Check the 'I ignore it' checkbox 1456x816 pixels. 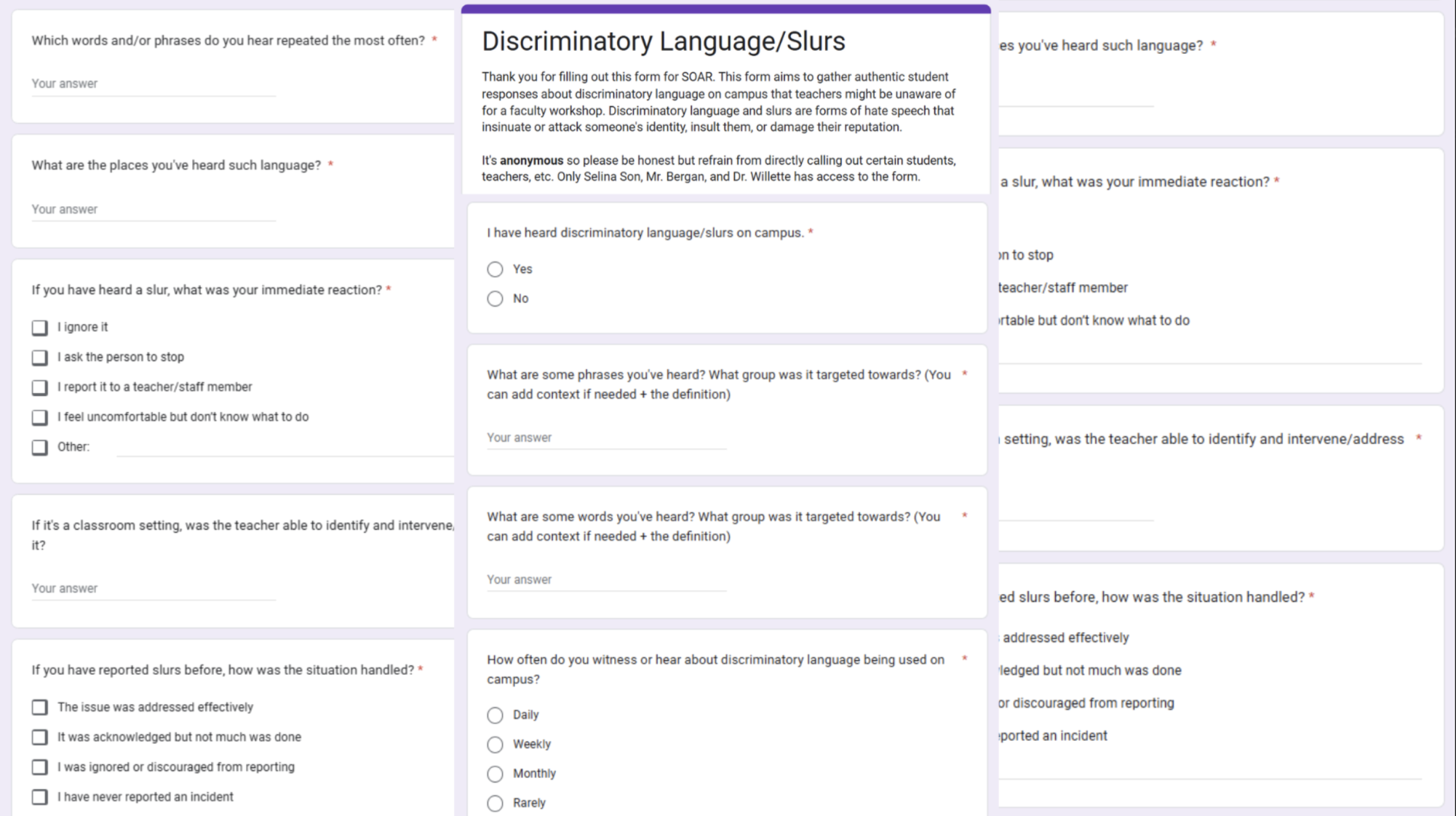coord(40,328)
